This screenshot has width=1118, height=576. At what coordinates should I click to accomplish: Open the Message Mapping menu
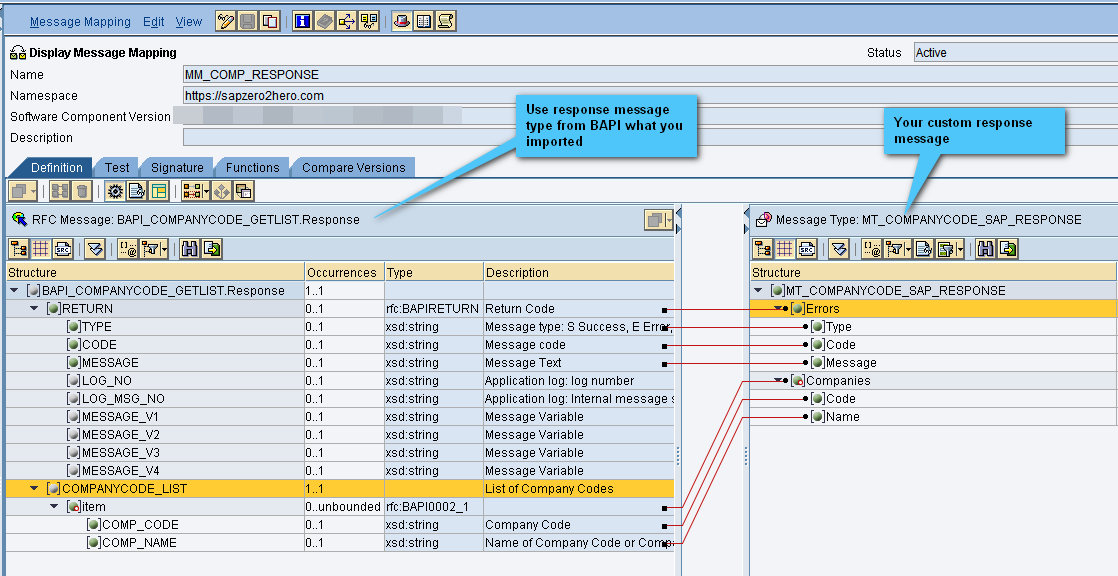(80, 22)
